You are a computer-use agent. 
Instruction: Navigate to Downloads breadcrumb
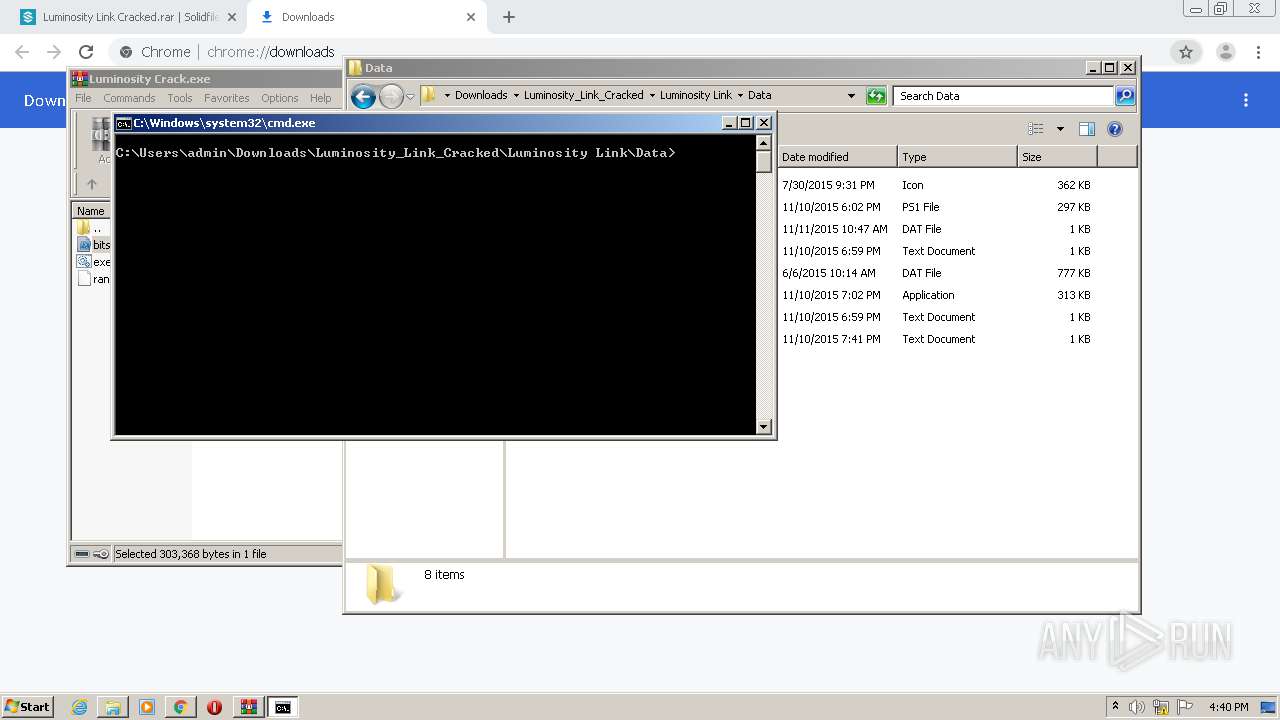pos(481,96)
